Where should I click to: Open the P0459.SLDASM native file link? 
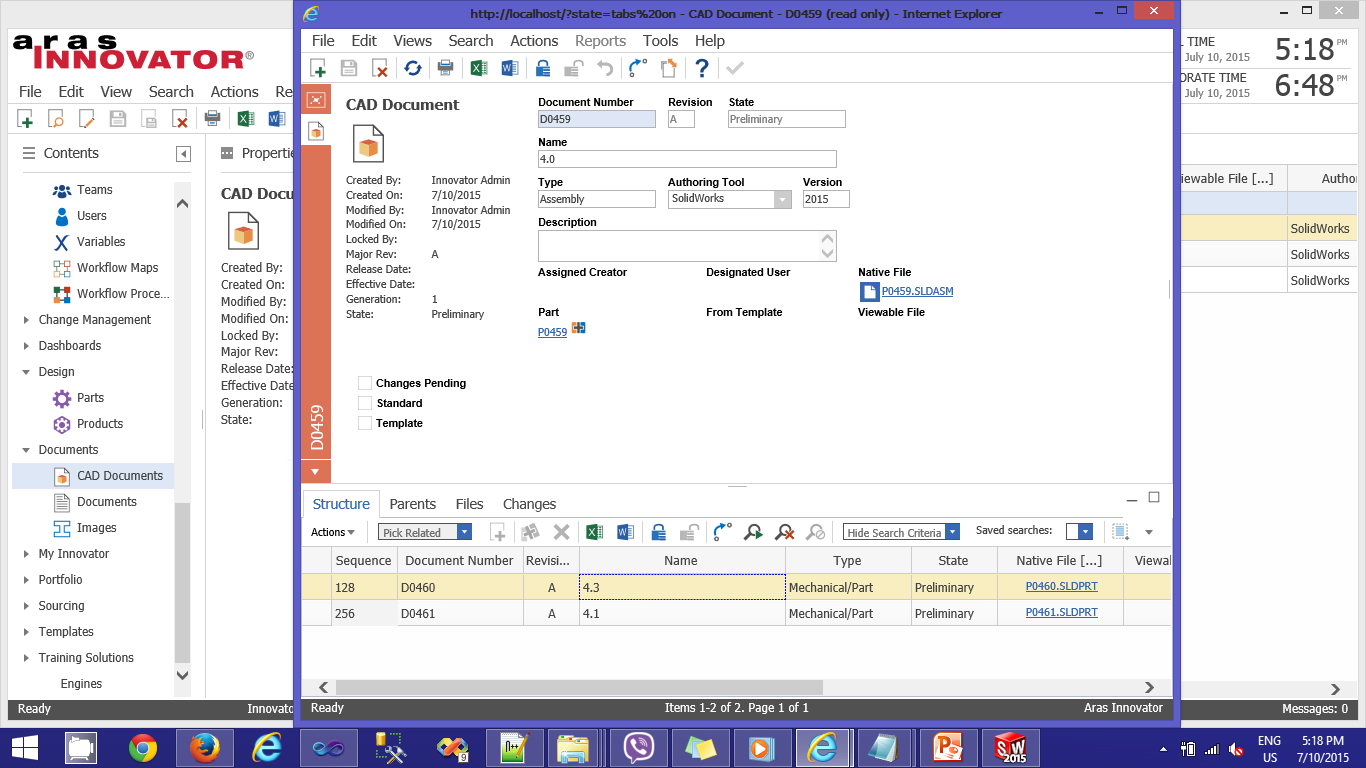[x=917, y=292]
